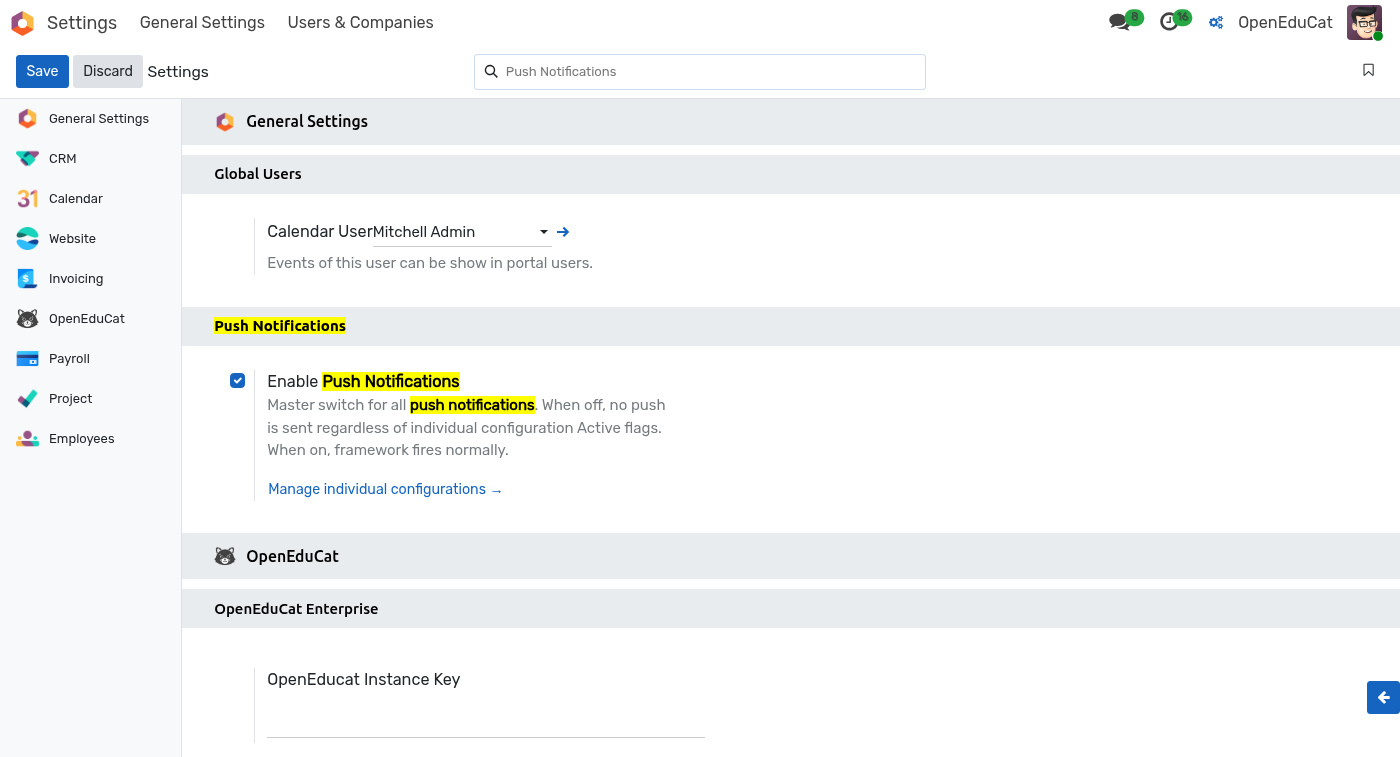Open the activities clock icon

click(1169, 22)
